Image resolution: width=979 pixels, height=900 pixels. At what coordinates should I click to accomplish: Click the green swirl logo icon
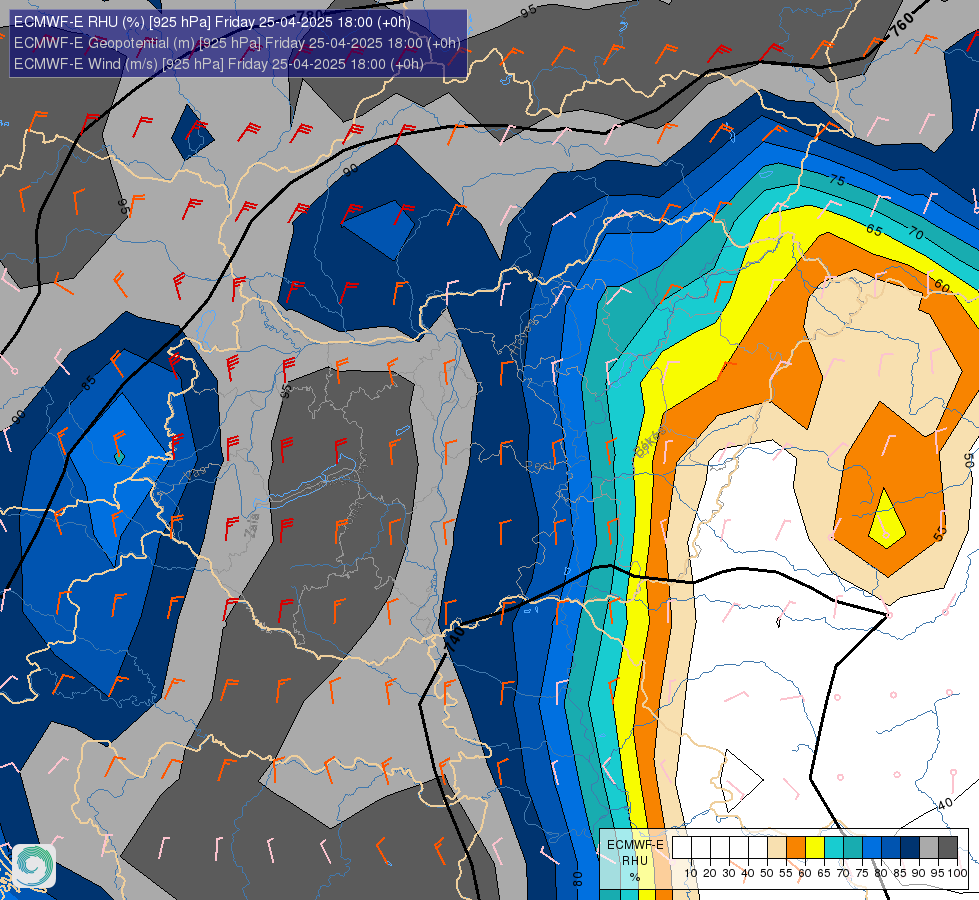tap(34, 865)
